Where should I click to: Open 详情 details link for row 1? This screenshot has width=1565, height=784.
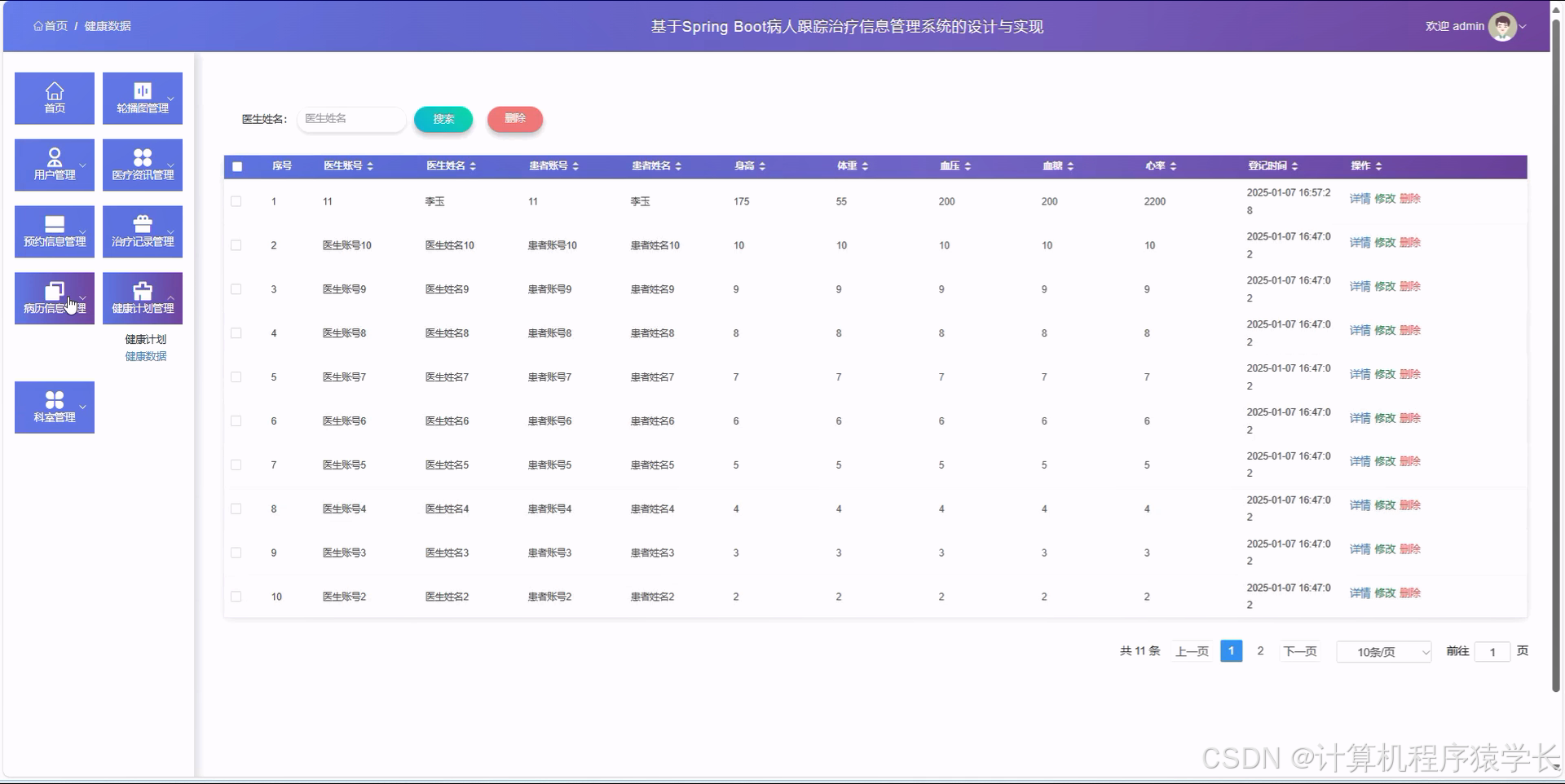click(1360, 198)
